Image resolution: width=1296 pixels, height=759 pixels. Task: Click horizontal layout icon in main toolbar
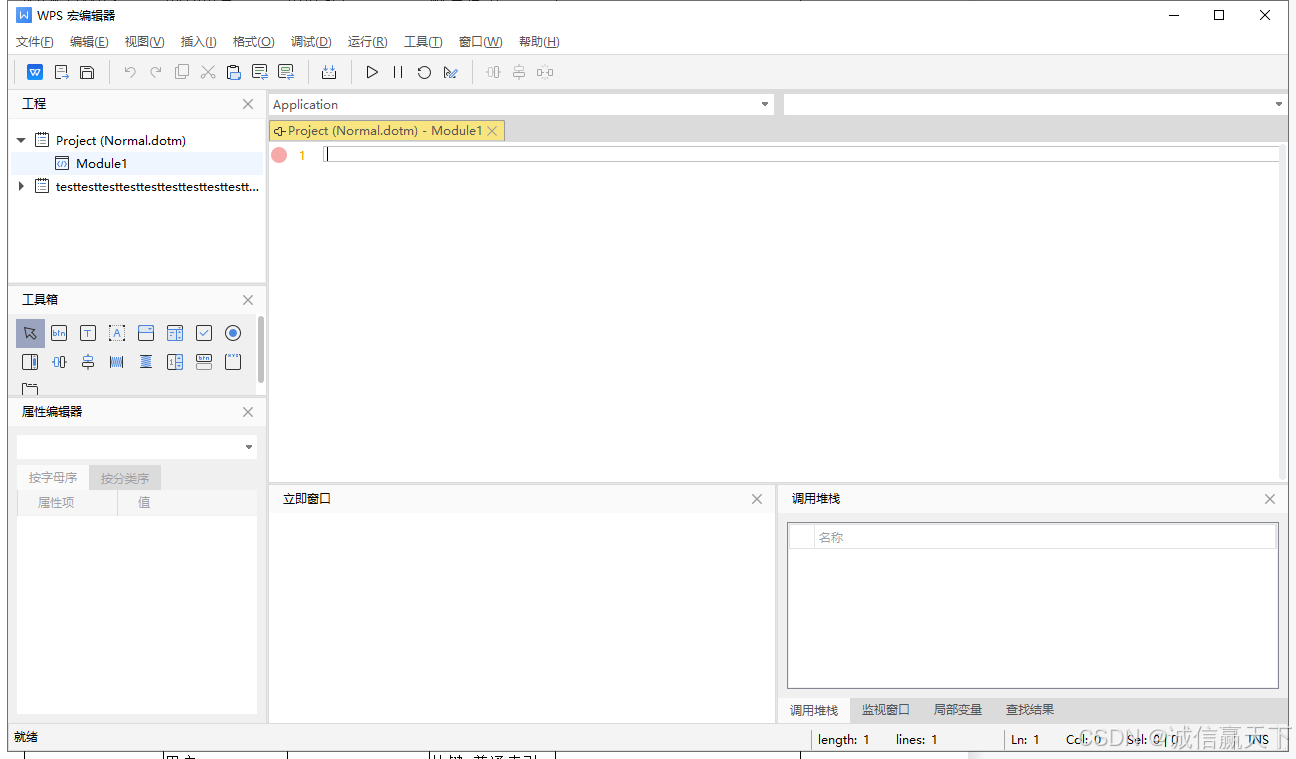(x=493, y=72)
